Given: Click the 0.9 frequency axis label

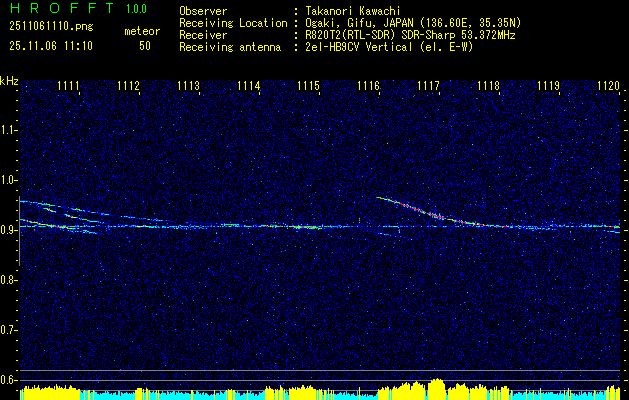Looking at the screenshot, I should pyautogui.click(x=8, y=230).
